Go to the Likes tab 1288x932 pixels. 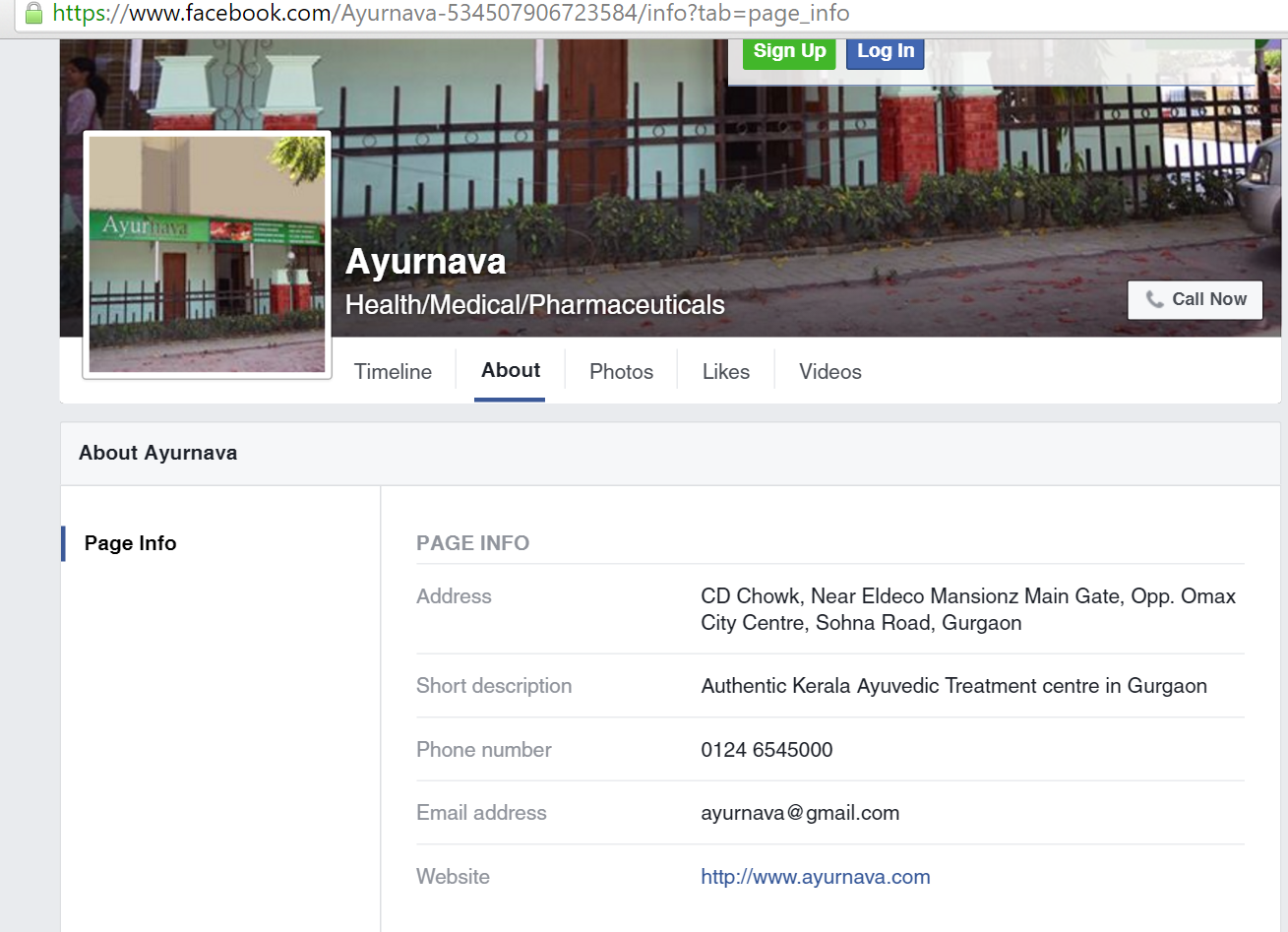[726, 371]
